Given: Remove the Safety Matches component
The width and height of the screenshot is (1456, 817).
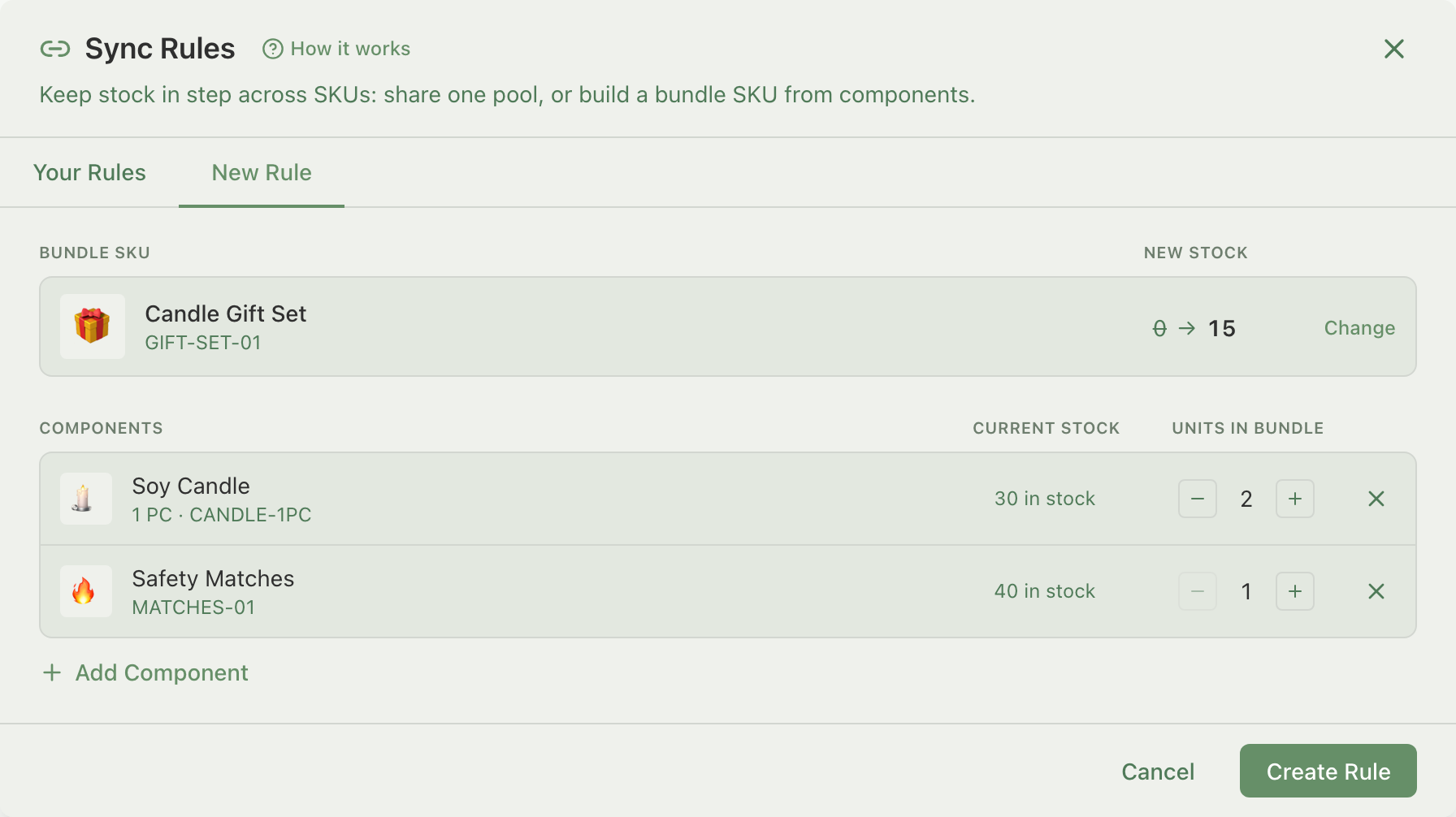Looking at the screenshot, I should coord(1376,591).
